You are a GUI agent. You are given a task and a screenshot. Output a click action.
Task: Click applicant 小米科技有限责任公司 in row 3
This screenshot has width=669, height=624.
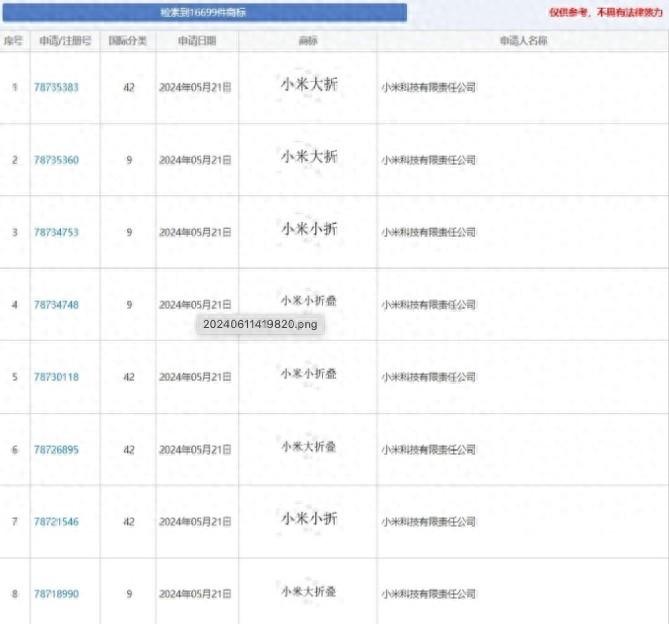click(x=428, y=232)
